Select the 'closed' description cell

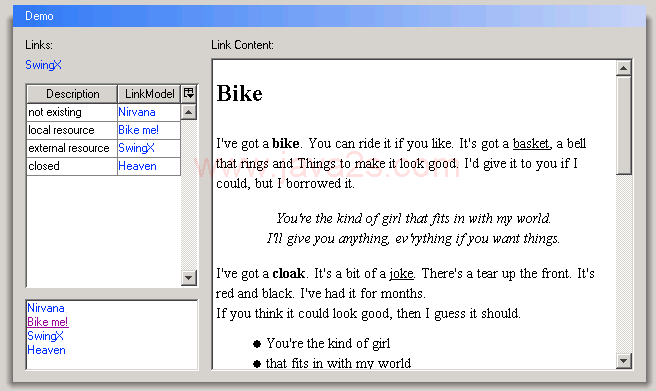tap(72, 166)
